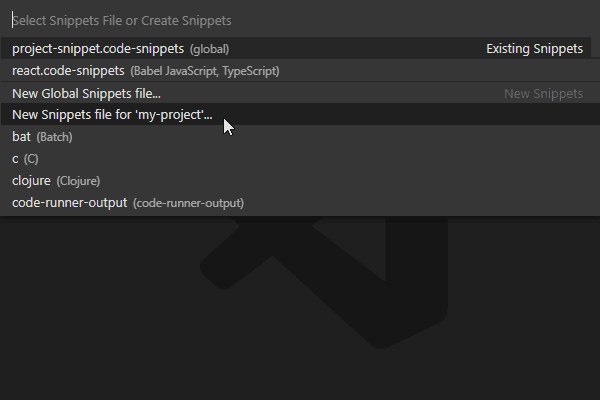Viewport: 600px width, 400px height.
Task: Click the (Clojure) language label
Action: tap(78, 181)
